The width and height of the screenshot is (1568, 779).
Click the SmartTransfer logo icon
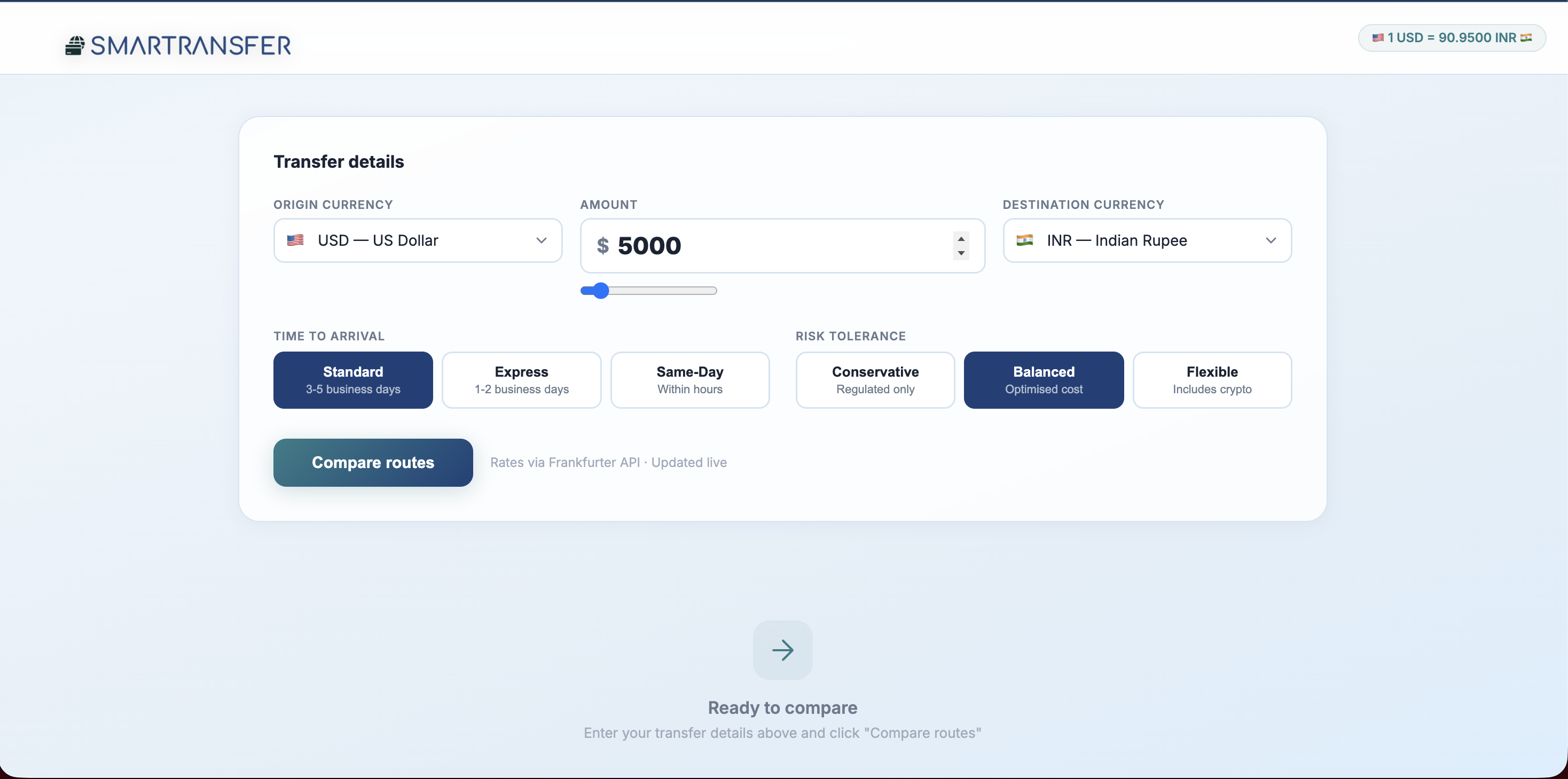click(74, 45)
